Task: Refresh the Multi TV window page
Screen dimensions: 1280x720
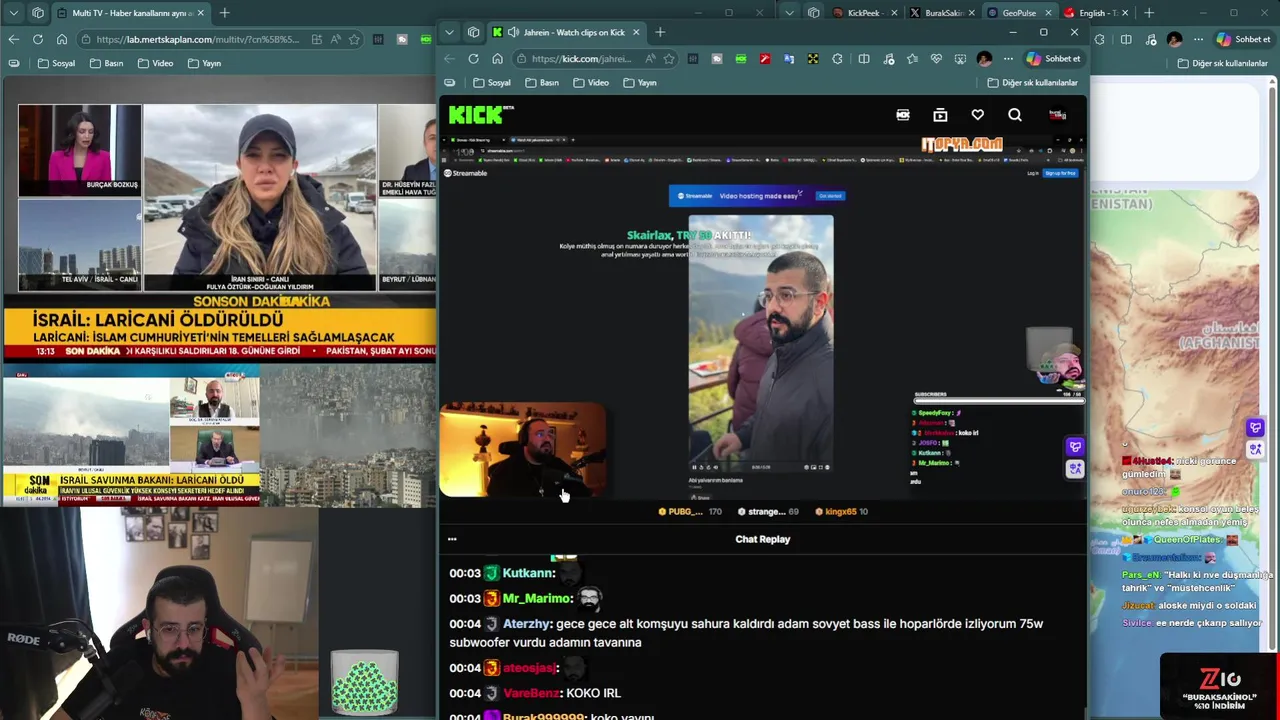Action: pyautogui.click(x=37, y=39)
